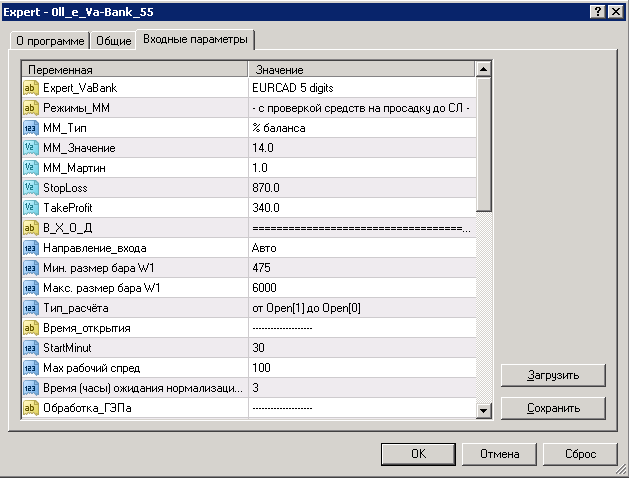
Task: Click the double icon beside StopLoss
Action: click(31, 188)
